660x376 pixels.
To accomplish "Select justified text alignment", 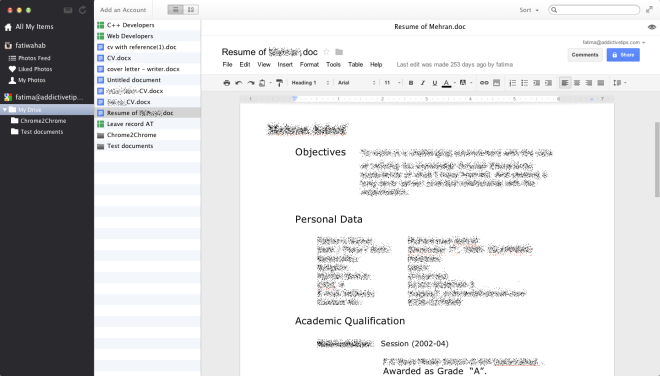I will [x=601, y=83].
